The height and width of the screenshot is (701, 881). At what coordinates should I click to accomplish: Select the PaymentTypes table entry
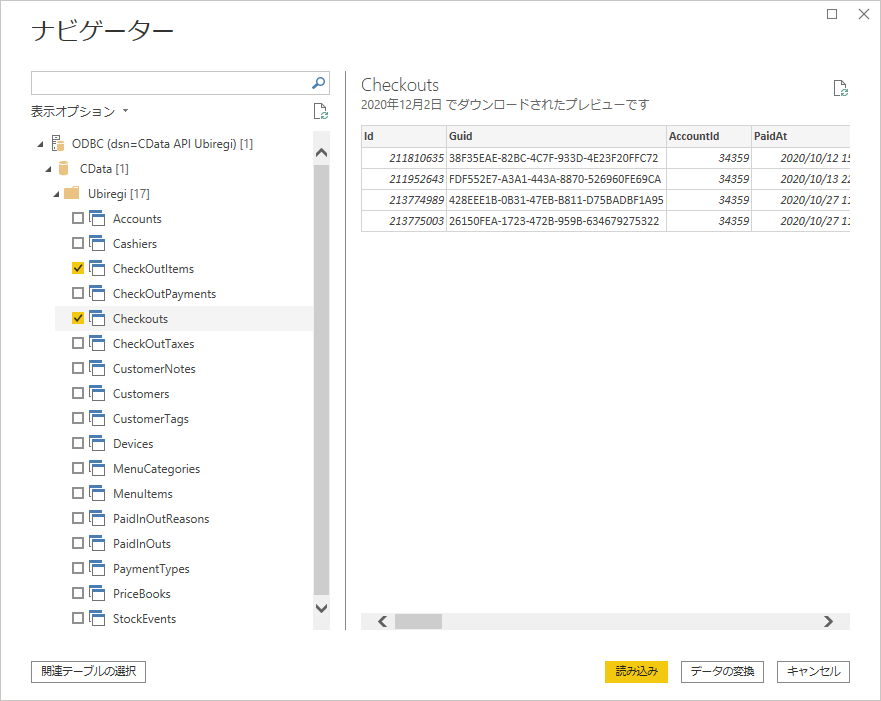coord(151,569)
